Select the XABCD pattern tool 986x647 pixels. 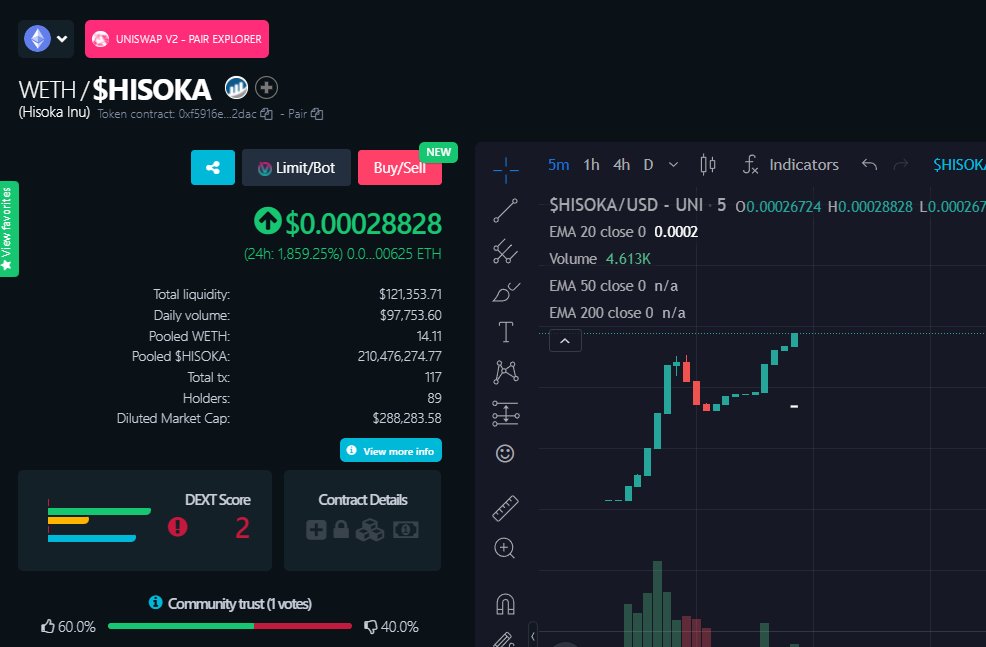(x=506, y=372)
